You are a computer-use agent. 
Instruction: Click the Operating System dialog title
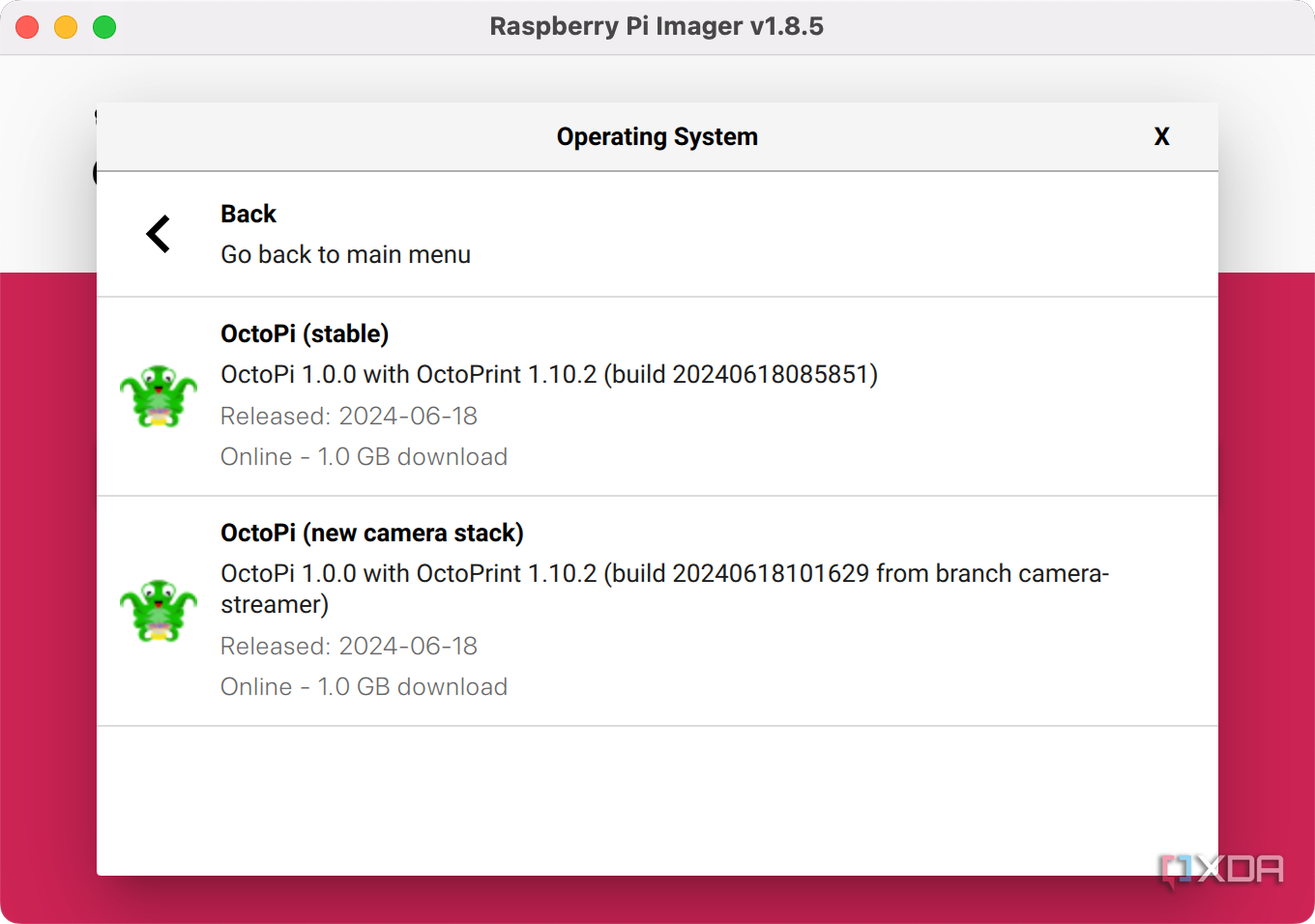pos(657,136)
